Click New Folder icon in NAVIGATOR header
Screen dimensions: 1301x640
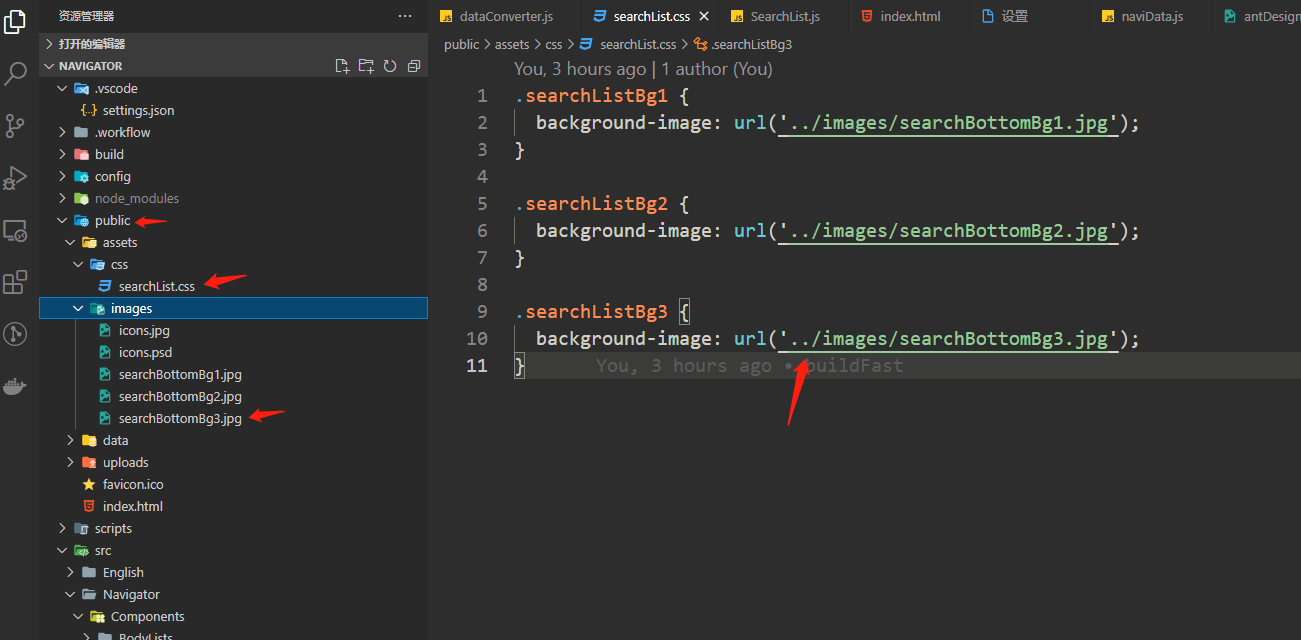[366, 66]
